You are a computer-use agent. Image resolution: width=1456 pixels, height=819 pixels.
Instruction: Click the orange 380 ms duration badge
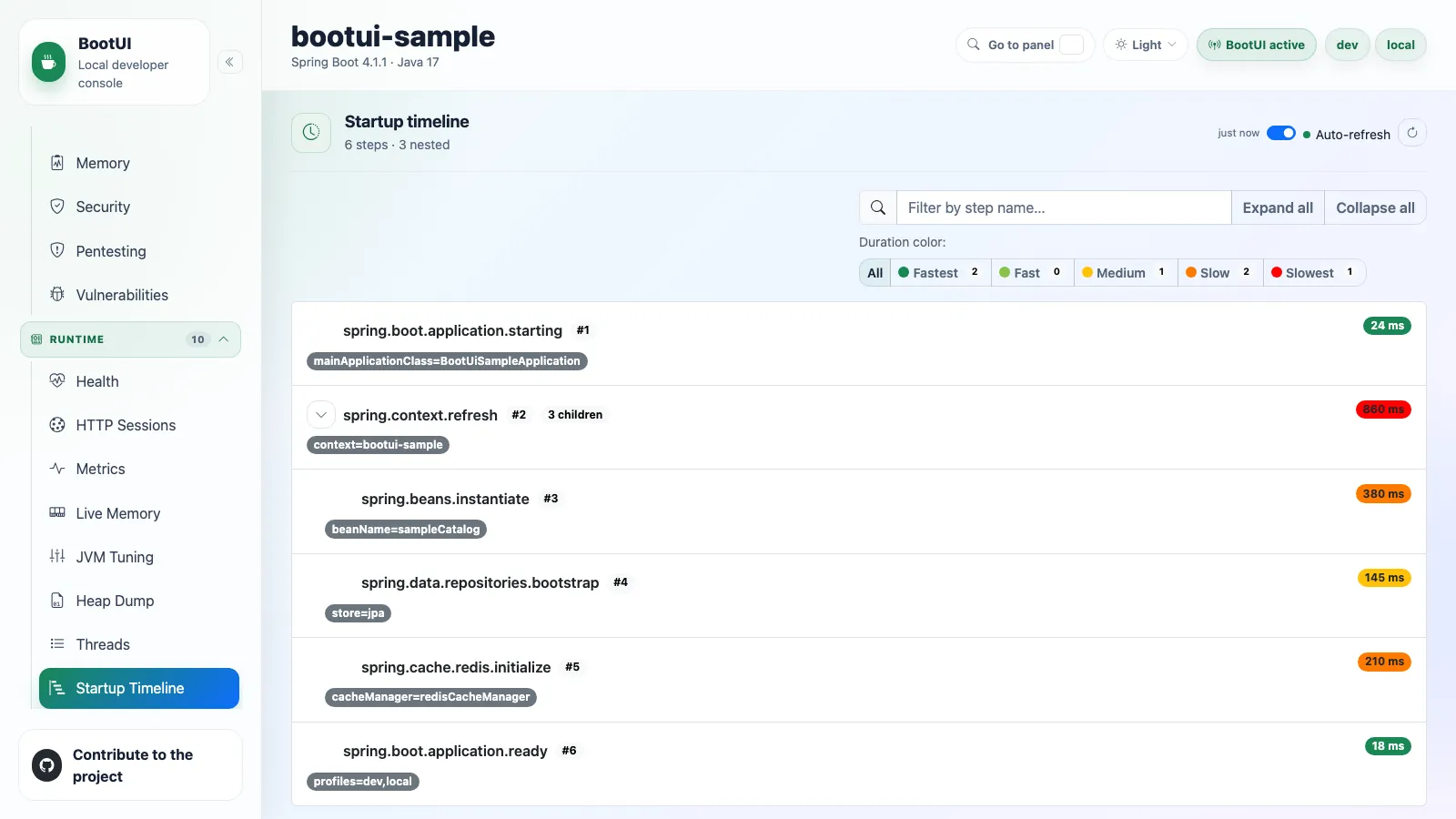(1383, 494)
